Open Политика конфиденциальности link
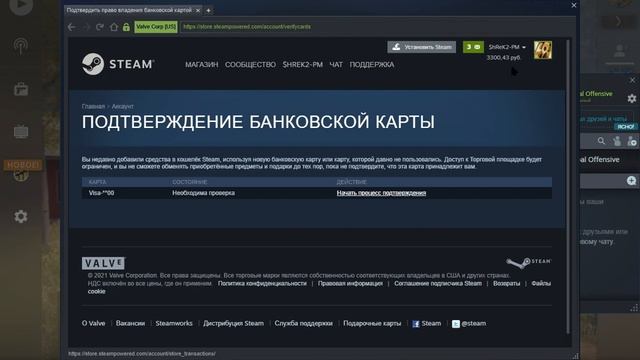The height and width of the screenshot is (360, 640). [262, 283]
